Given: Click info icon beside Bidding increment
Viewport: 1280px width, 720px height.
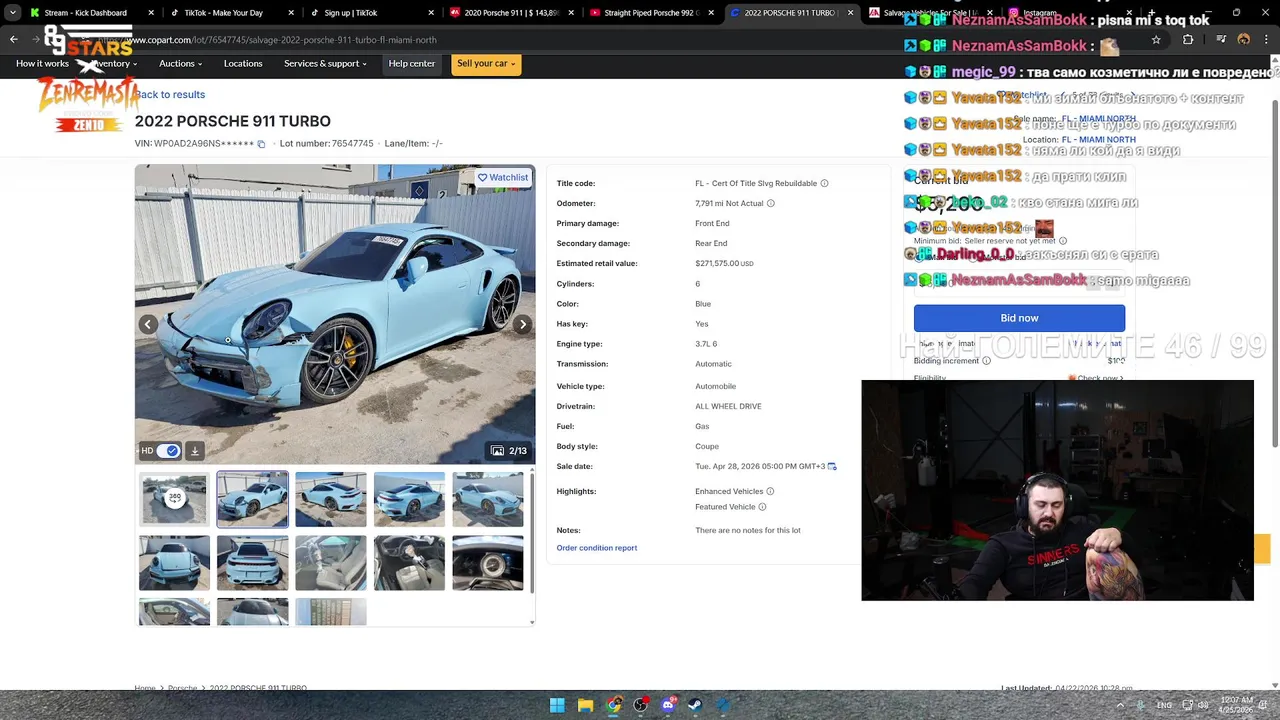Looking at the screenshot, I should [986, 361].
